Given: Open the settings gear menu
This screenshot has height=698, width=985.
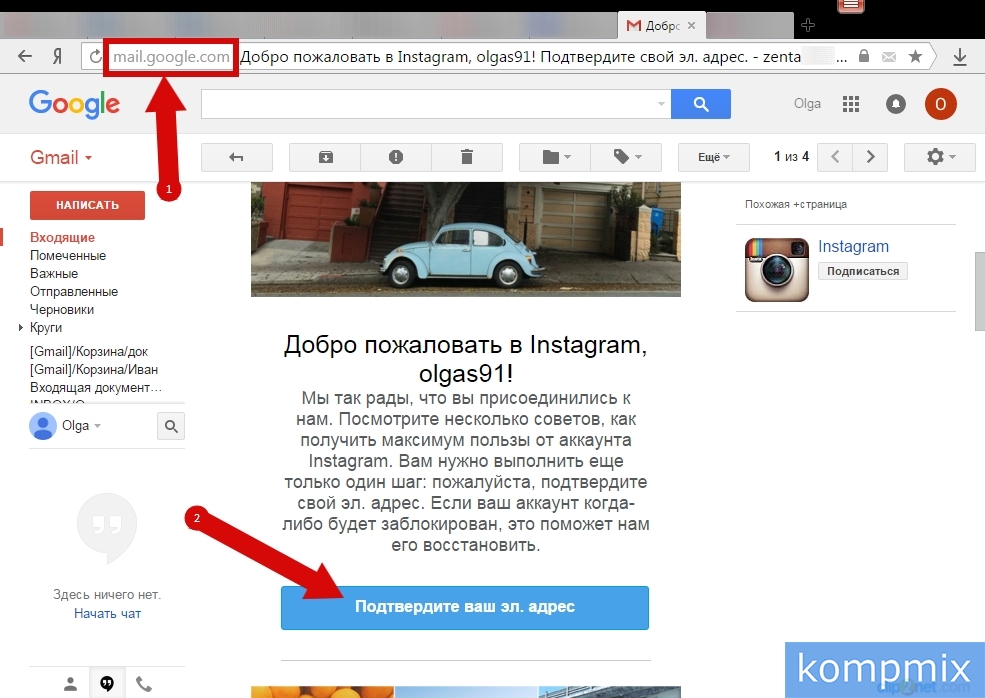Looking at the screenshot, I should coord(940,157).
